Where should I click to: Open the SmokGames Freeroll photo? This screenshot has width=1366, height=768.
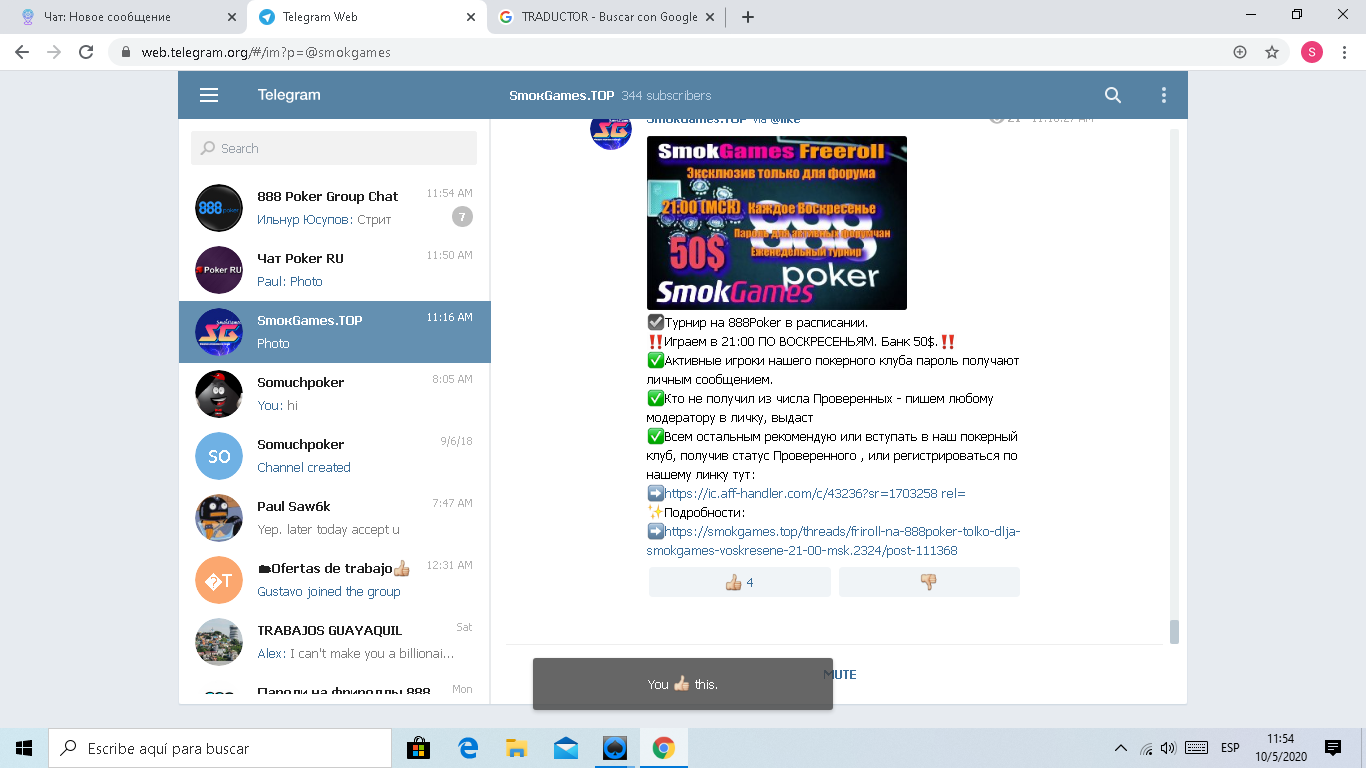[x=777, y=223]
